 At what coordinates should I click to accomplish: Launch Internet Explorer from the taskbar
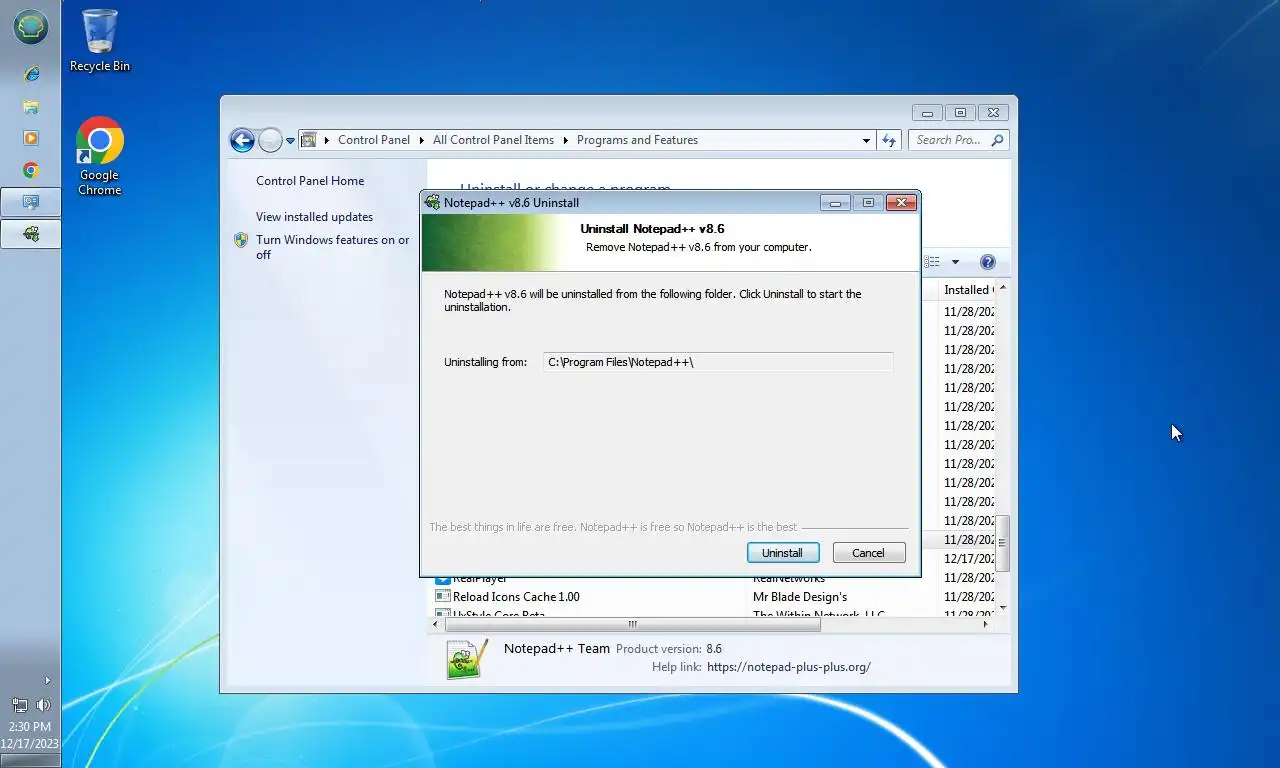(x=31, y=75)
